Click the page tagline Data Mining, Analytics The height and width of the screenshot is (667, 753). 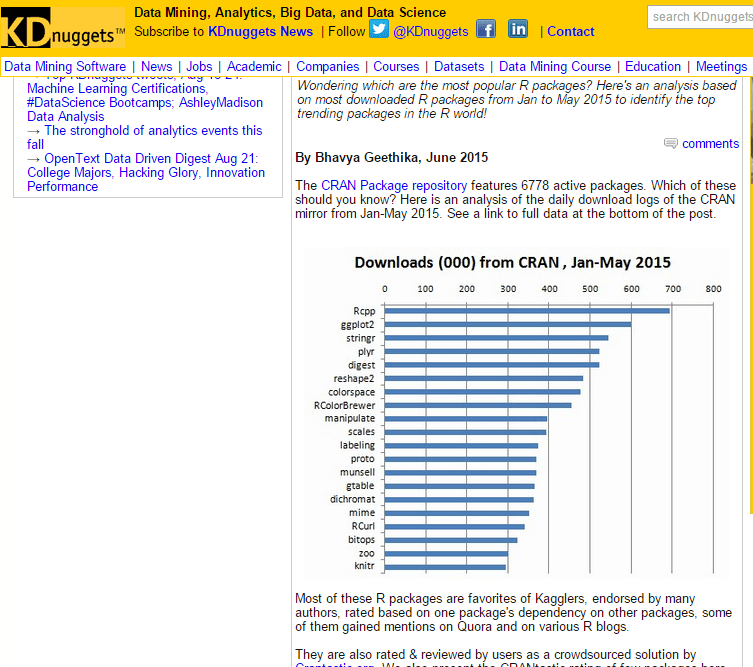[x=290, y=12]
